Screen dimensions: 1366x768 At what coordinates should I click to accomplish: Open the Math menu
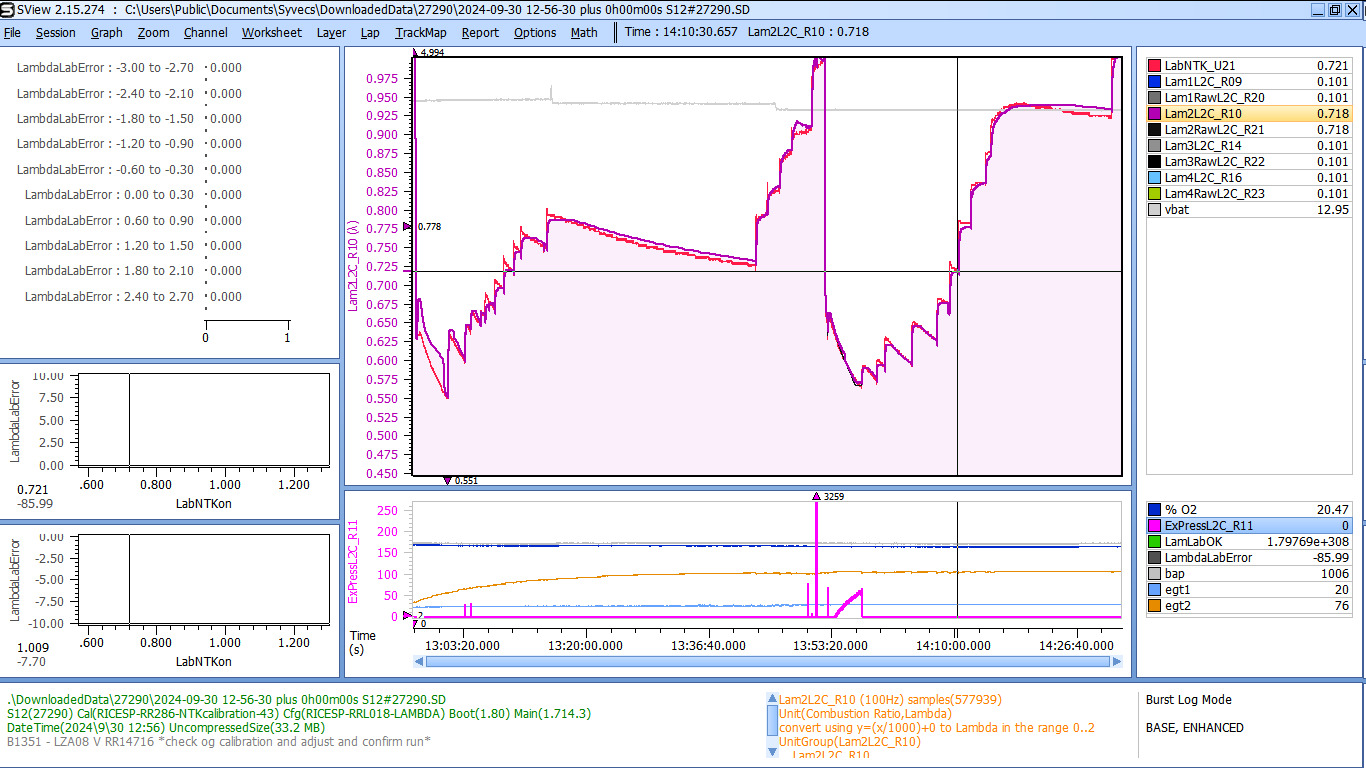point(584,32)
